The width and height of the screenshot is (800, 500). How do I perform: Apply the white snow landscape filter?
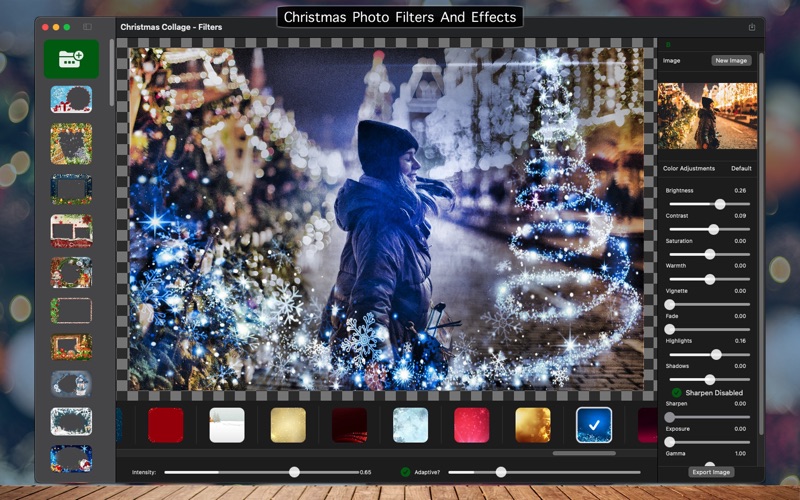(227, 425)
